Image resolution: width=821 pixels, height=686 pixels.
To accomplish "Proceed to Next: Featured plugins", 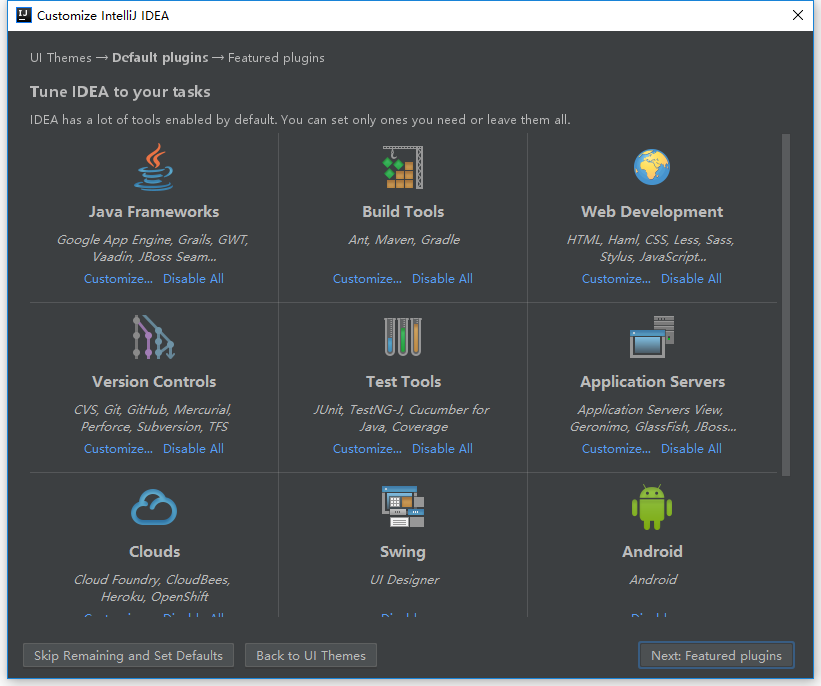I will [x=716, y=656].
